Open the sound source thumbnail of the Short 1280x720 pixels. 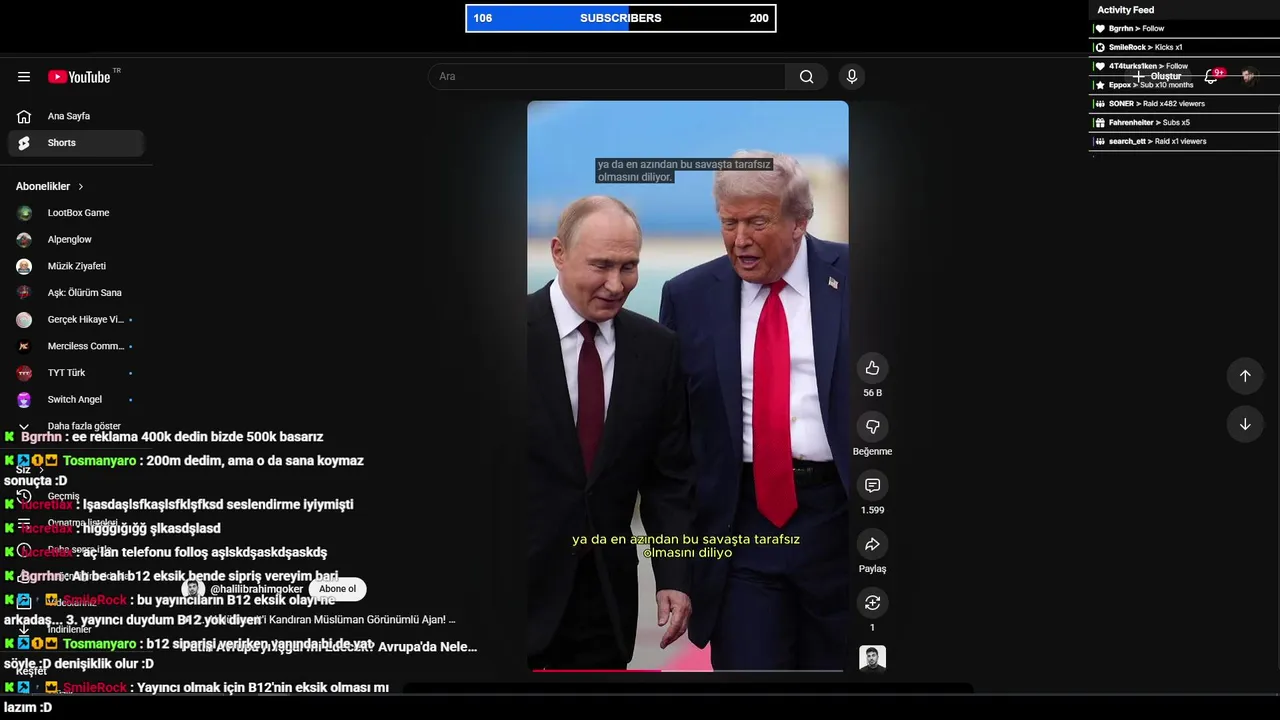pyautogui.click(x=872, y=658)
